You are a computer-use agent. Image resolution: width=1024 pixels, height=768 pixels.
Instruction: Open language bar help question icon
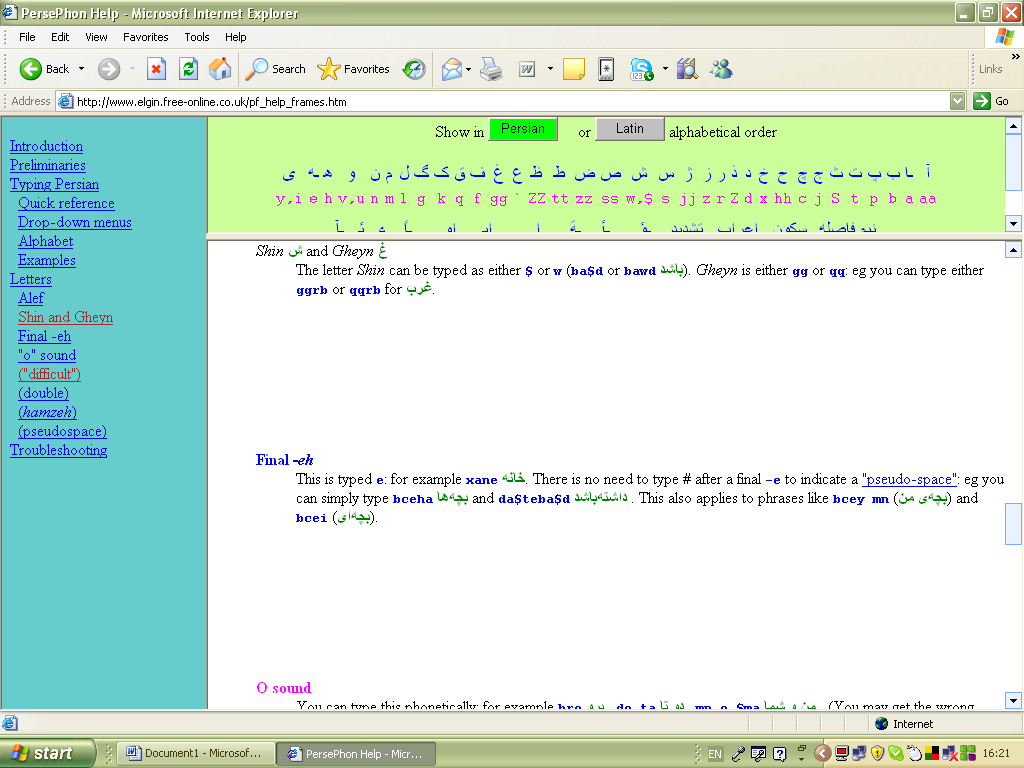tap(778, 754)
